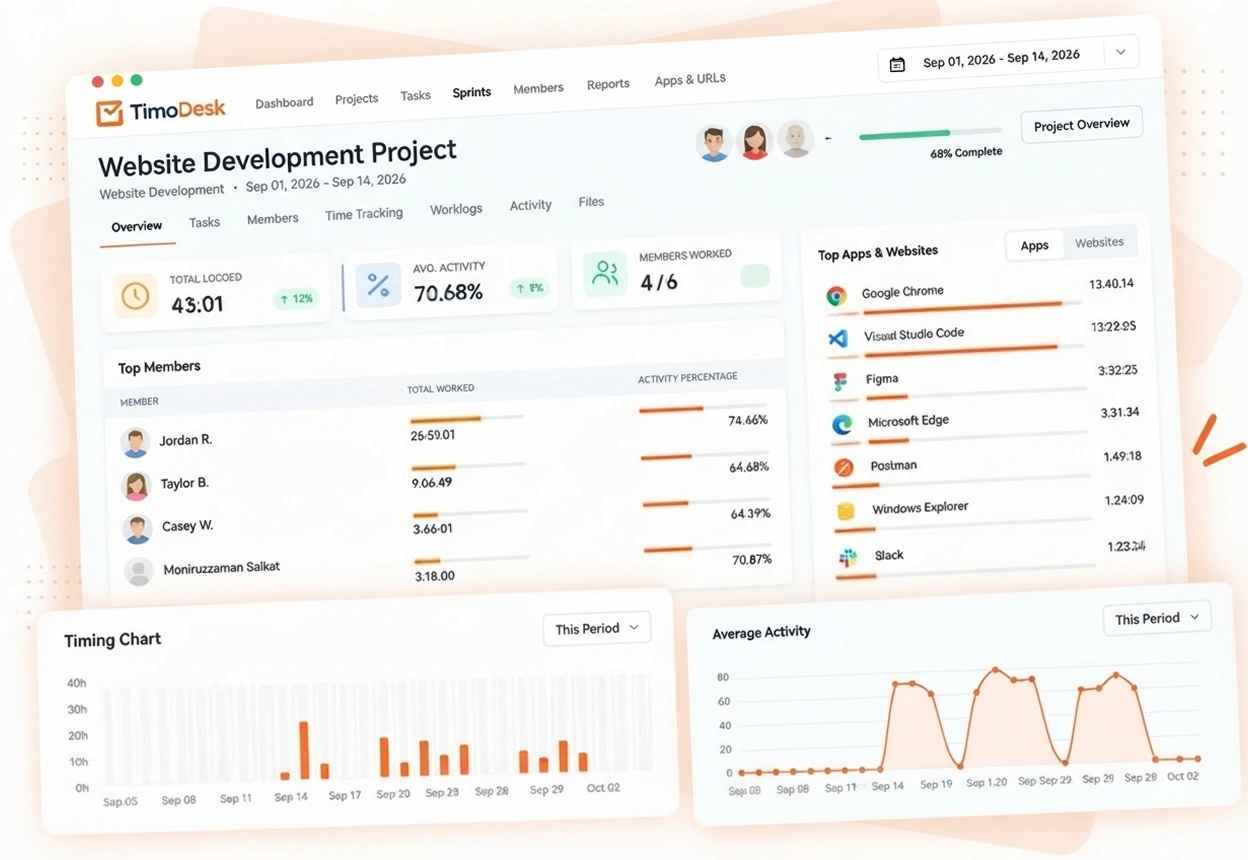Click the calendar icon in date range
The width and height of the screenshot is (1248, 860).
(897, 64)
